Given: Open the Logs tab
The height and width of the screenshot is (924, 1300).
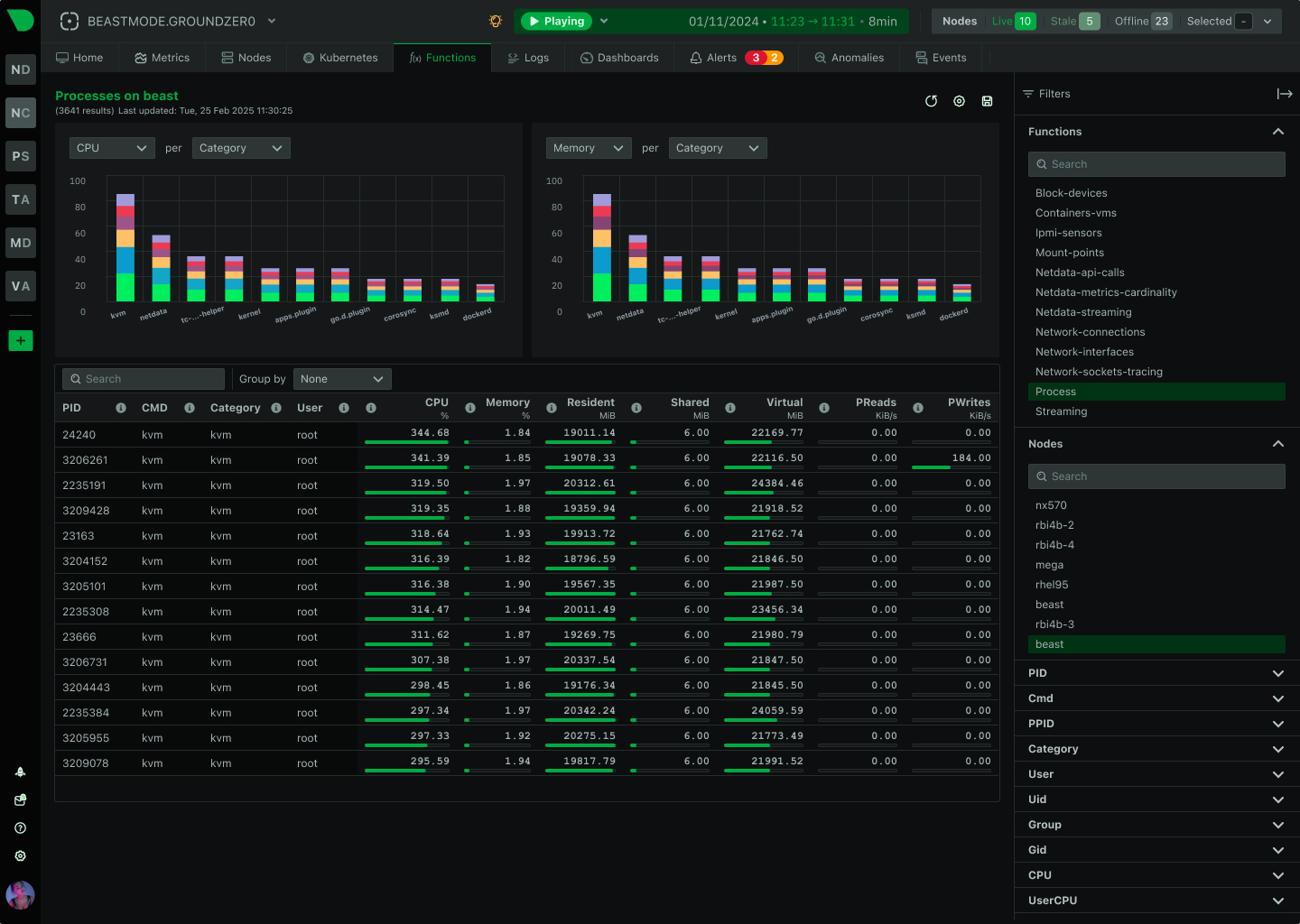Looking at the screenshot, I should coord(529,57).
